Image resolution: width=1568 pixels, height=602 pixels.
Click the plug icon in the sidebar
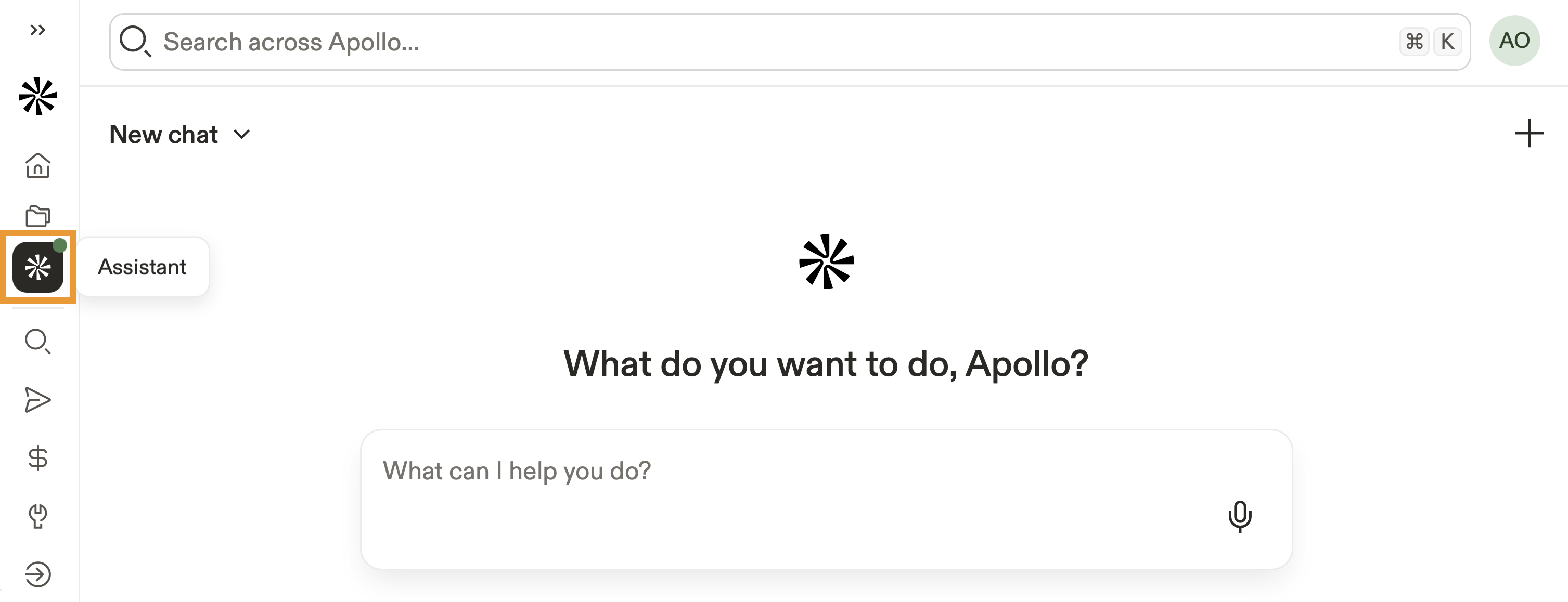point(38,516)
